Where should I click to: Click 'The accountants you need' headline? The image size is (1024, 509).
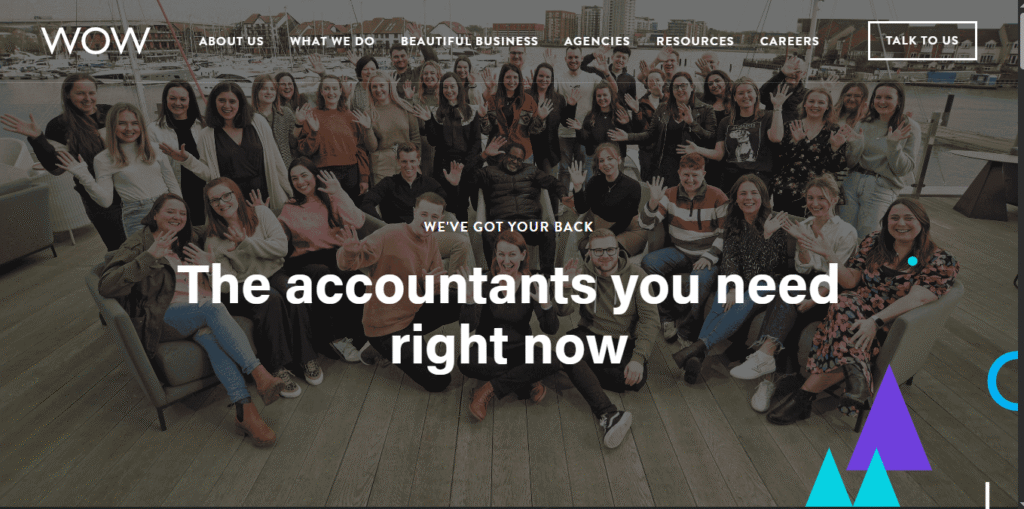tap(511, 284)
